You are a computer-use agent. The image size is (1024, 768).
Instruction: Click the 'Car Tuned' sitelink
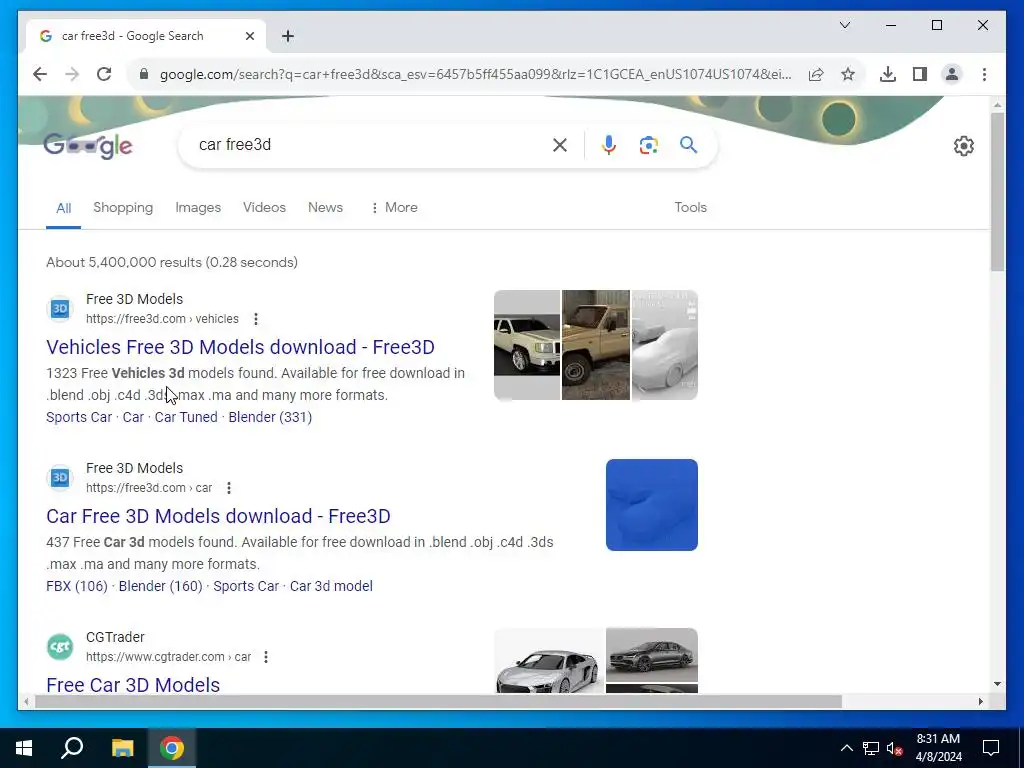point(186,417)
